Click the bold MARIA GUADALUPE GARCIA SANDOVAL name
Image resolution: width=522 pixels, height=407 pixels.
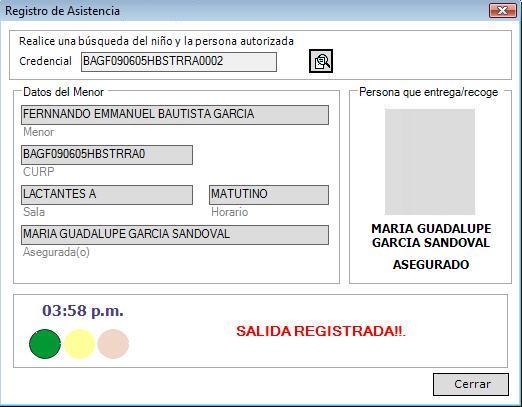click(x=431, y=236)
